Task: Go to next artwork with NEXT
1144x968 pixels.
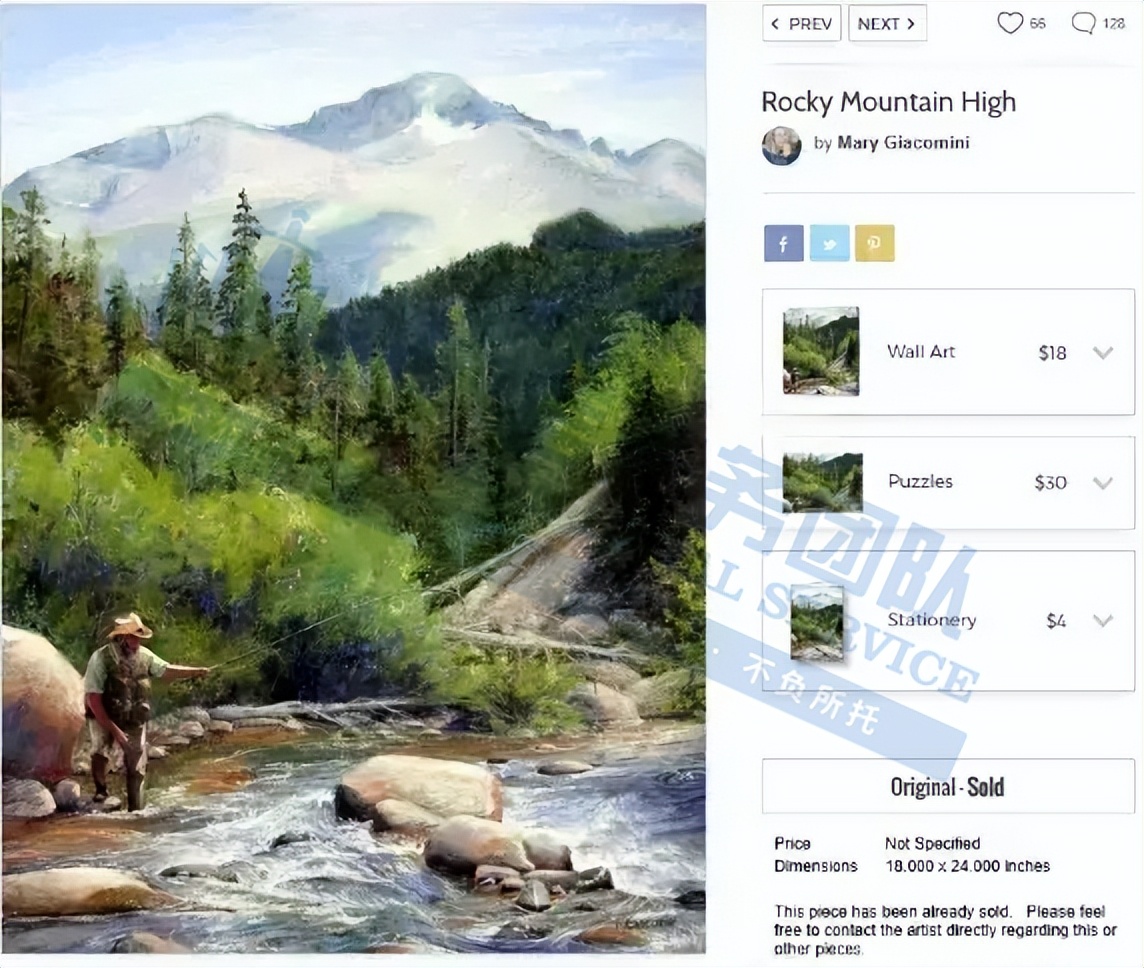Action: pos(887,23)
